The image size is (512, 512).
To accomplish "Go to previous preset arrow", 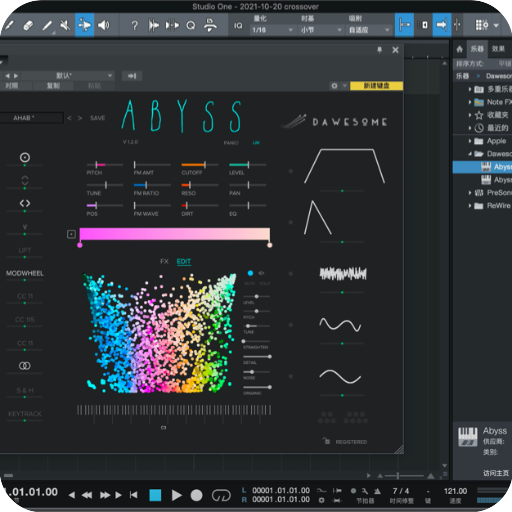I will [x=69, y=118].
